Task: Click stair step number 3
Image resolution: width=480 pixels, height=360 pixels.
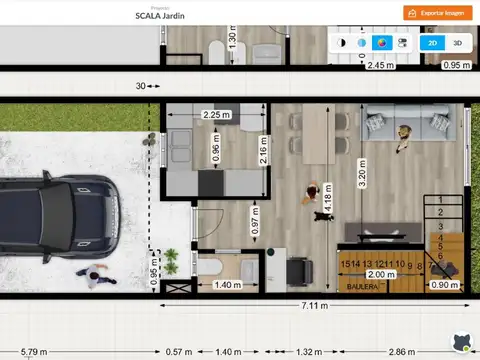Action: click(440, 226)
